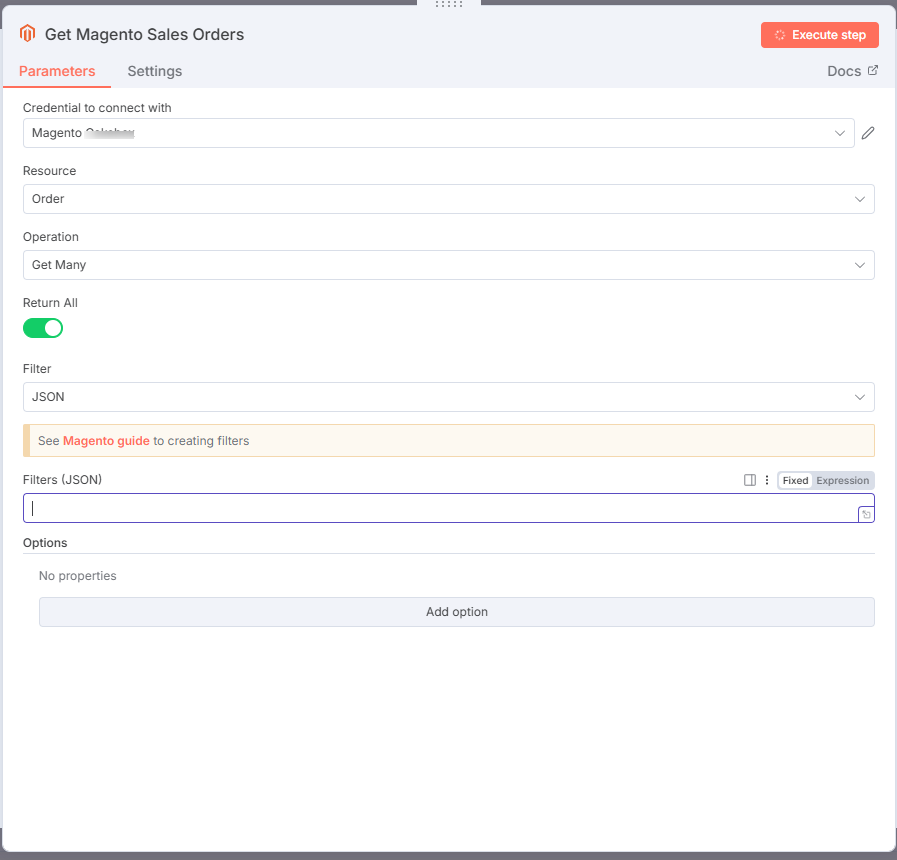897x860 pixels.
Task: Click the Return All label
Action: 50,303
